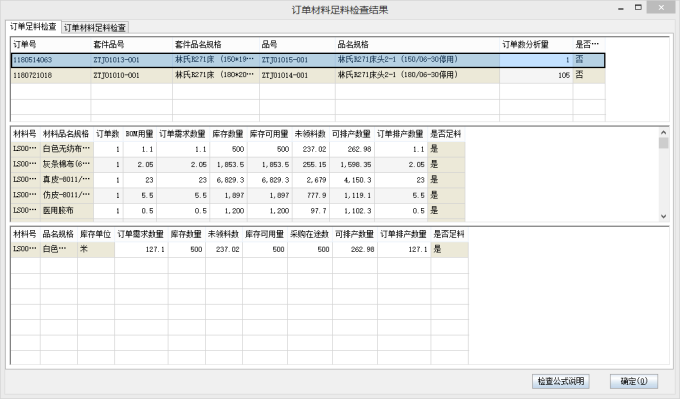Viewport: 681px width, 400px height.
Task: Click the BOM用量 column header
Action: click(x=139, y=134)
